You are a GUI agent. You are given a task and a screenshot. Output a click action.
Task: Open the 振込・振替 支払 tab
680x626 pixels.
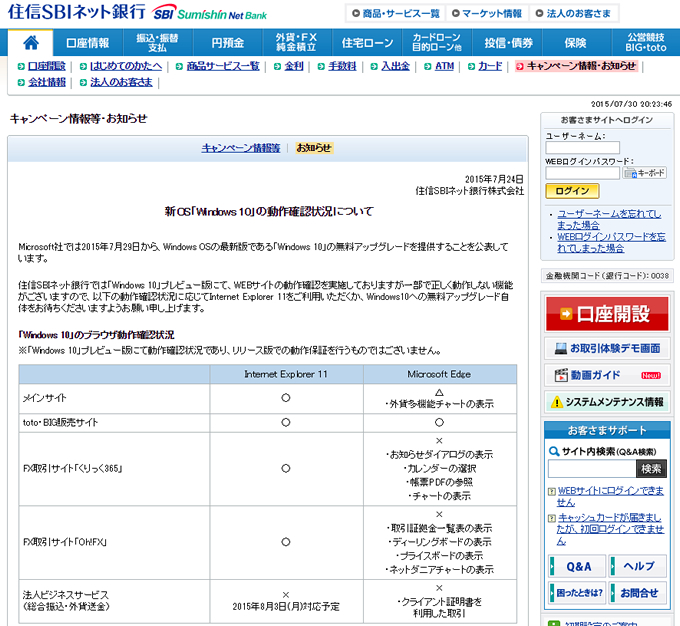(x=158, y=43)
